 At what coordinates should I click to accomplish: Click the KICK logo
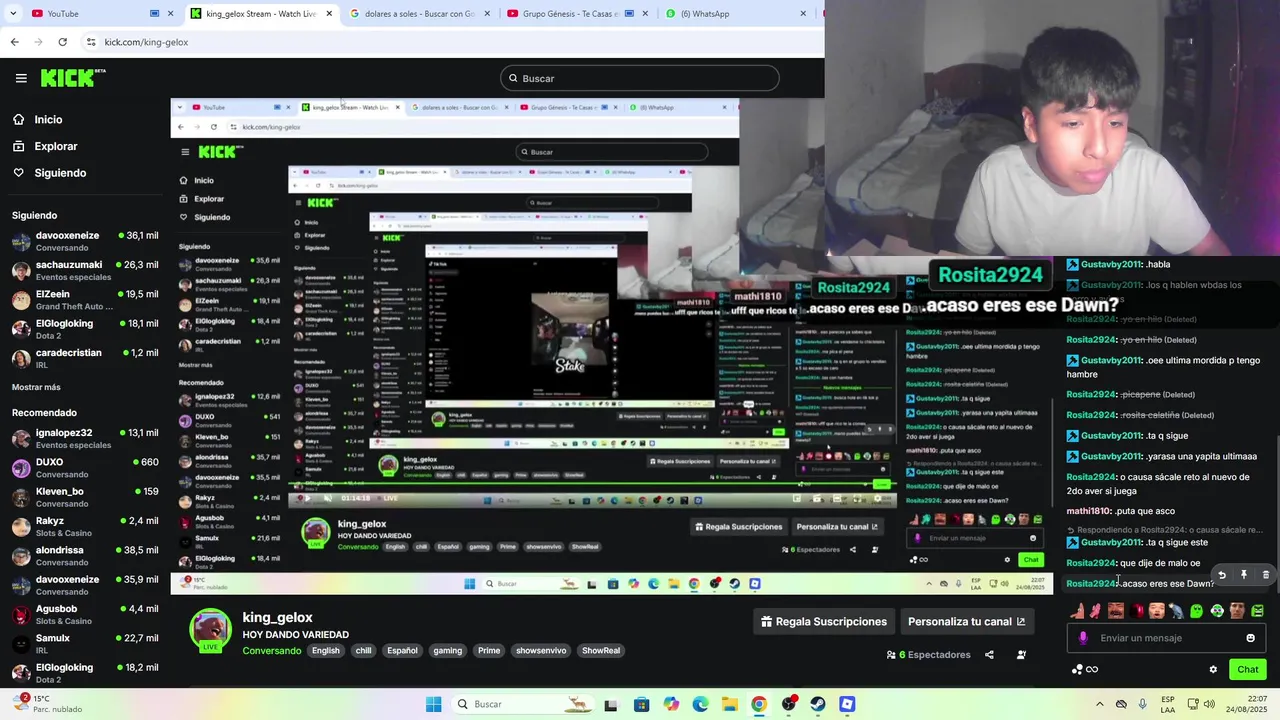73,78
